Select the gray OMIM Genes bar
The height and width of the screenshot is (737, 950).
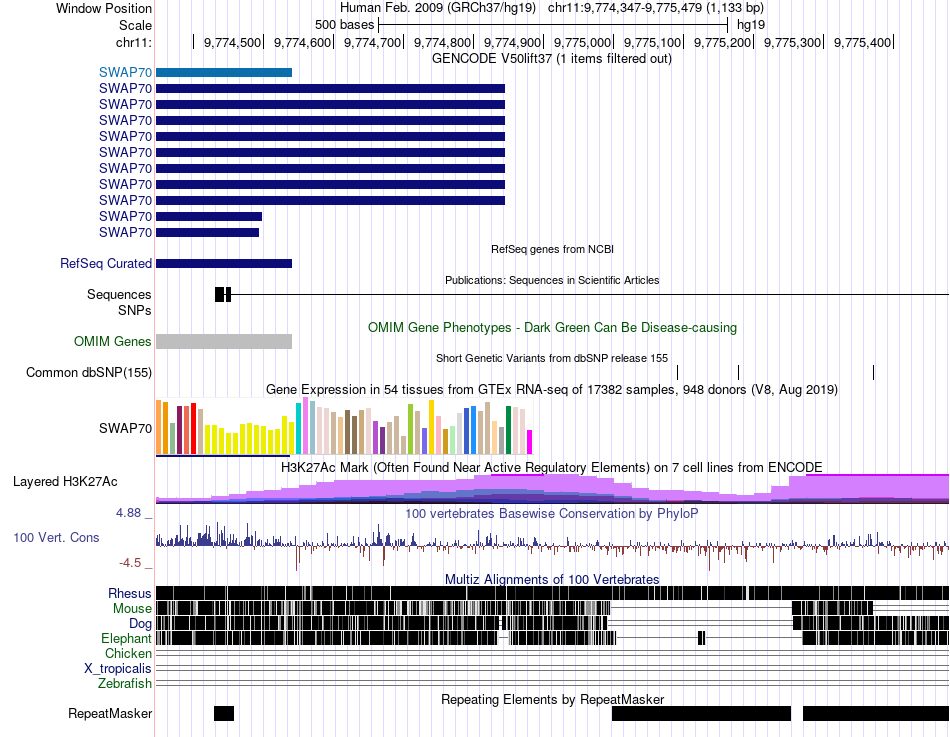tap(224, 341)
